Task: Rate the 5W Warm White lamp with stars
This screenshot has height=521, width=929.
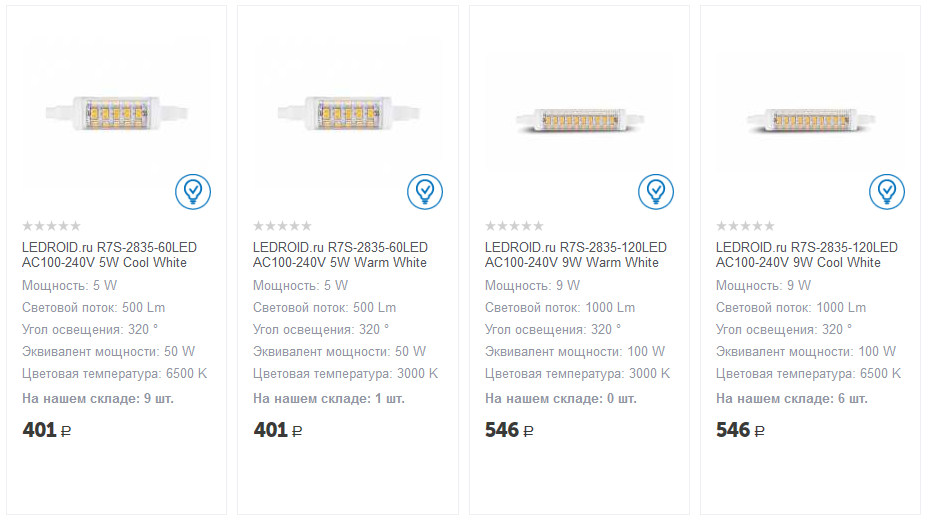Action: 282,226
